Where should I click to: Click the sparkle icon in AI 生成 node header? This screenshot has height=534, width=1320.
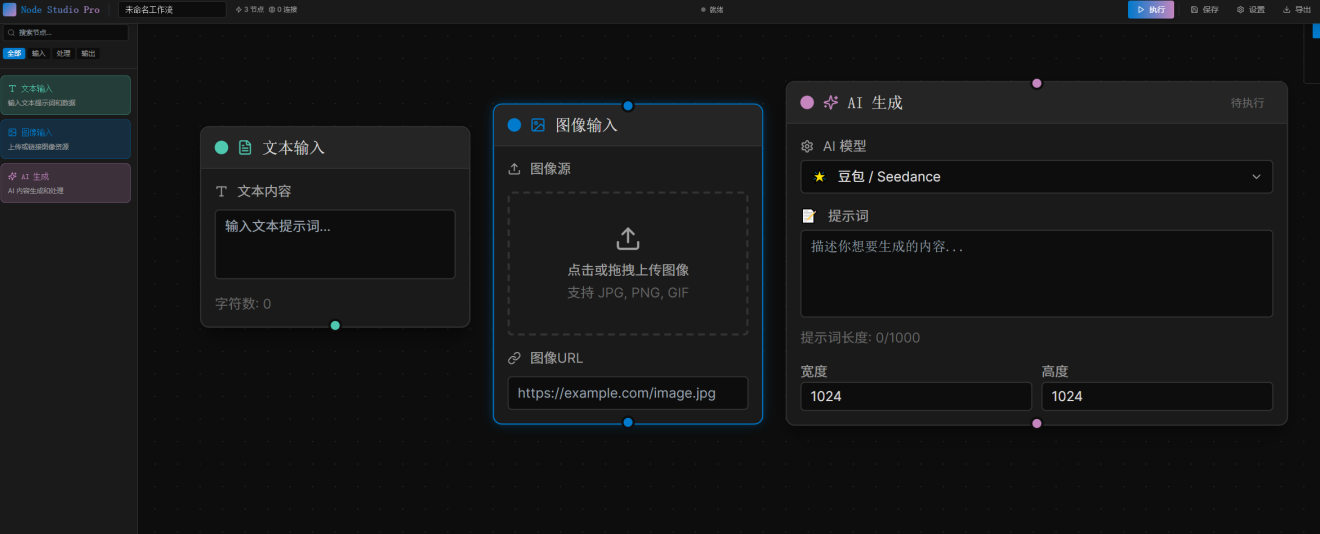pyautogui.click(x=831, y=102)
